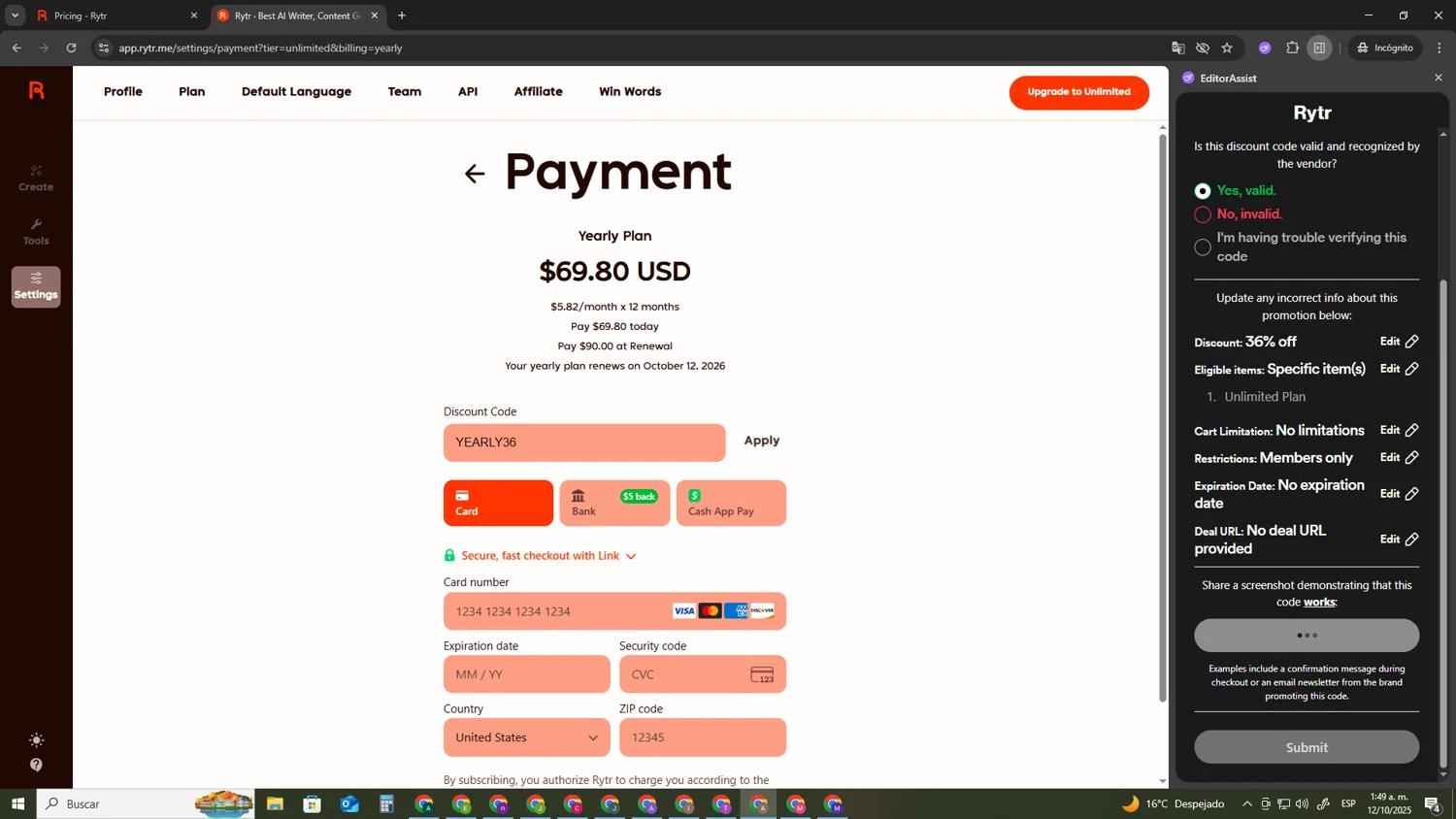This screenshot has width=1456, height=819.
Task: Click the green lock icon by secure checkout
Action: 449,555
